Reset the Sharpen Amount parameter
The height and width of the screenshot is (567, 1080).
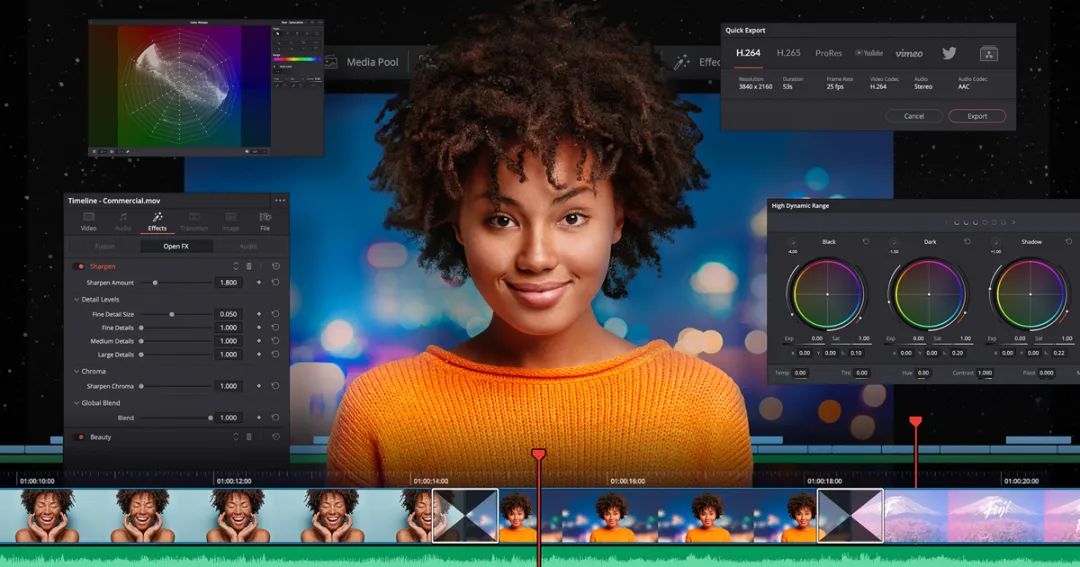[275, 283]
